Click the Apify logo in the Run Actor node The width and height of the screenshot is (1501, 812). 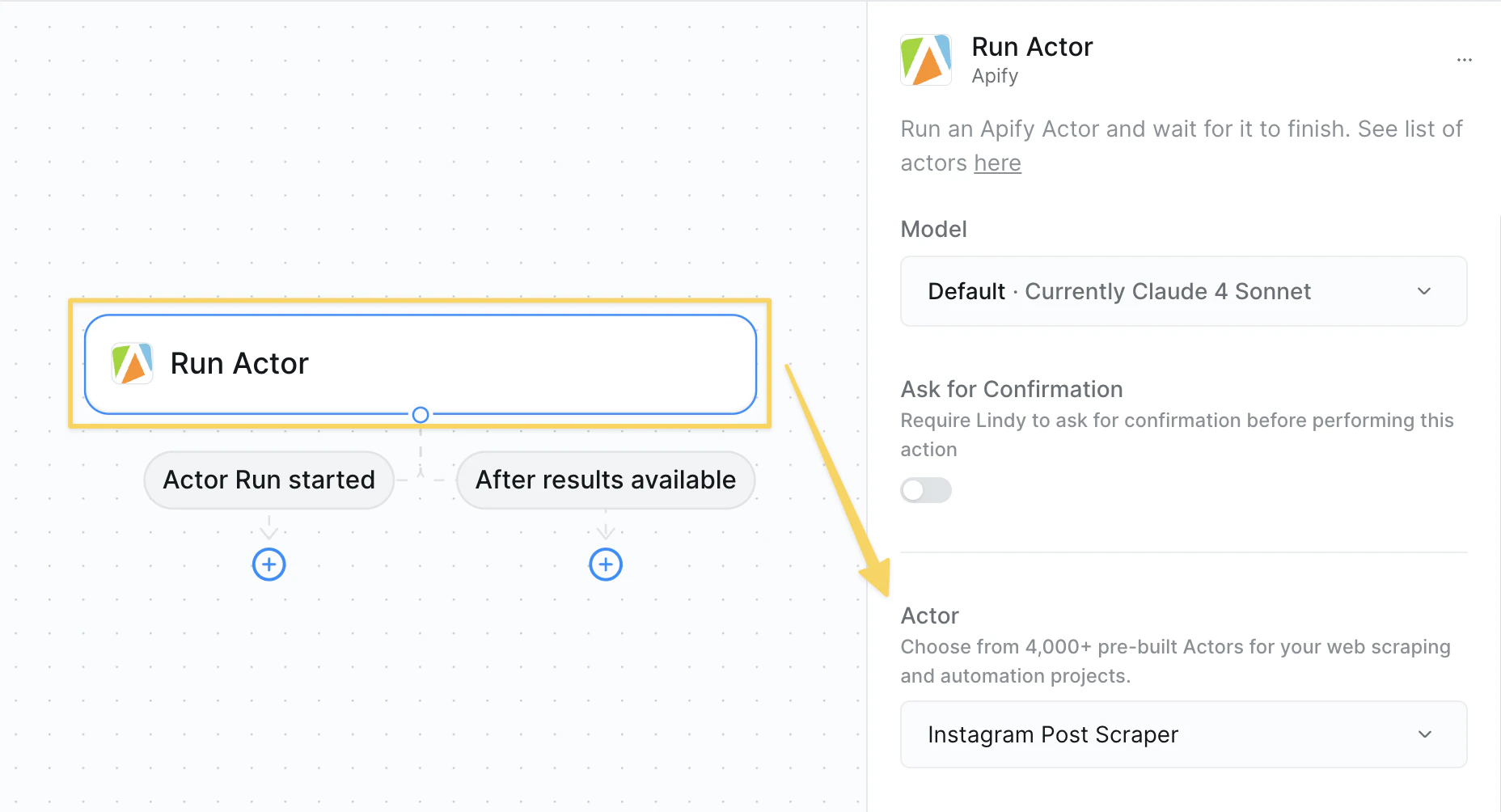(132, 363)
